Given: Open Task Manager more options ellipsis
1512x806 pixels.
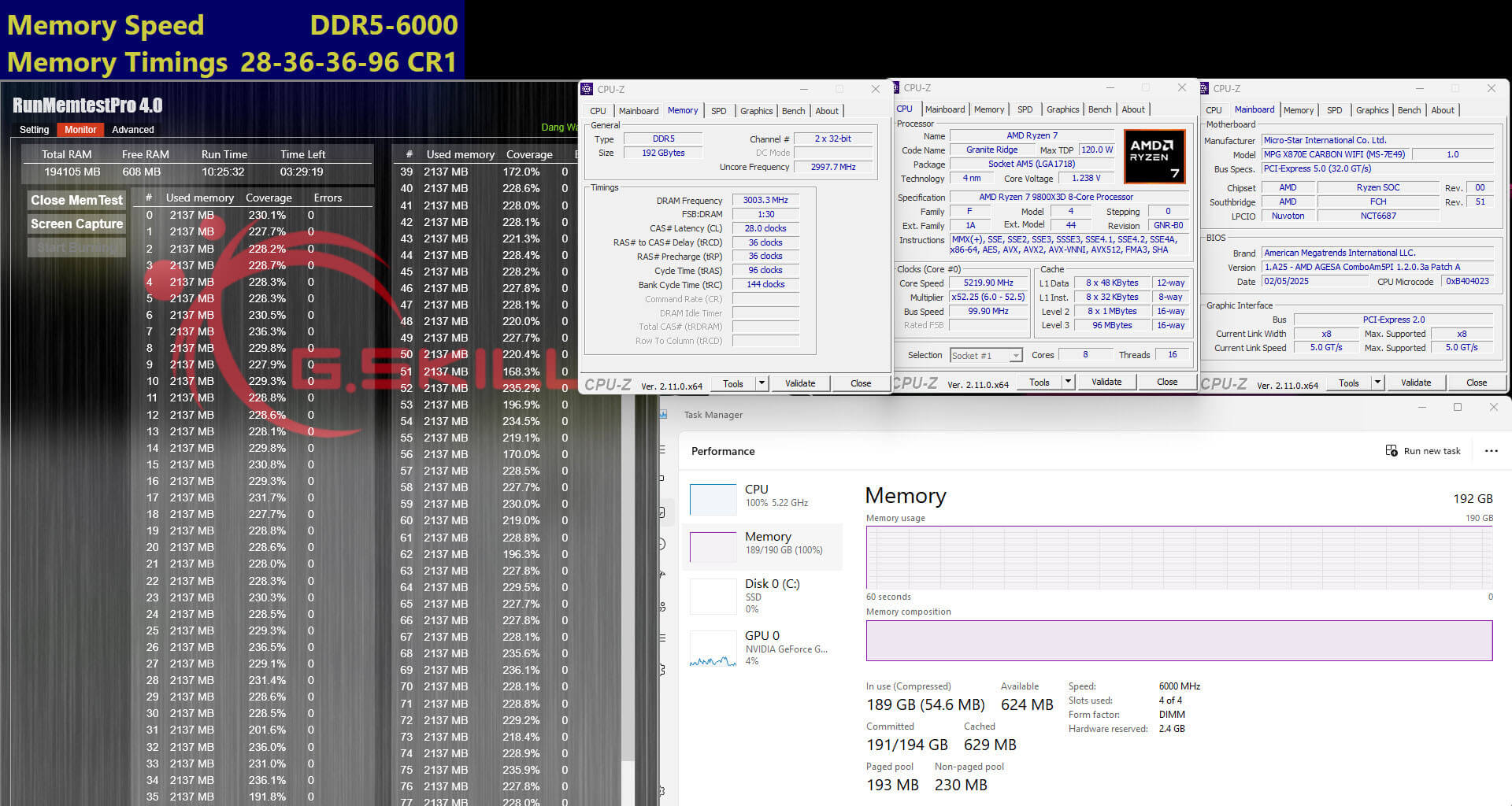Looking at the screenshot, I should pos(1491,451).
